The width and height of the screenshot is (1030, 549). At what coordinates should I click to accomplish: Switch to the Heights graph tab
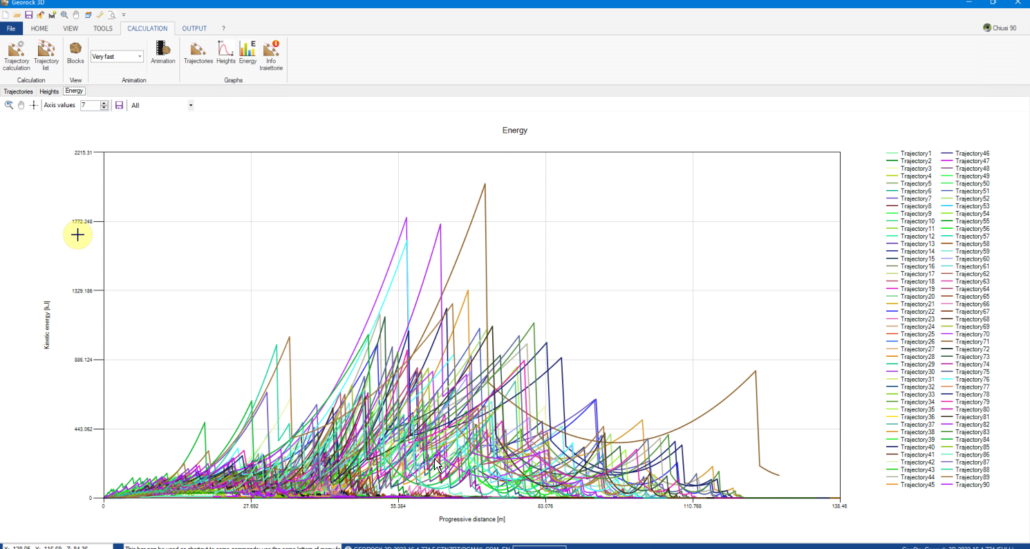(x=49, y=91)
